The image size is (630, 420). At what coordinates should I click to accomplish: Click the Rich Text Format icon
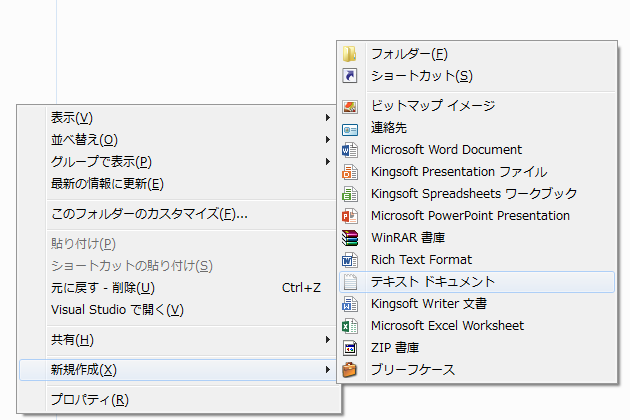tap(350, 260)
